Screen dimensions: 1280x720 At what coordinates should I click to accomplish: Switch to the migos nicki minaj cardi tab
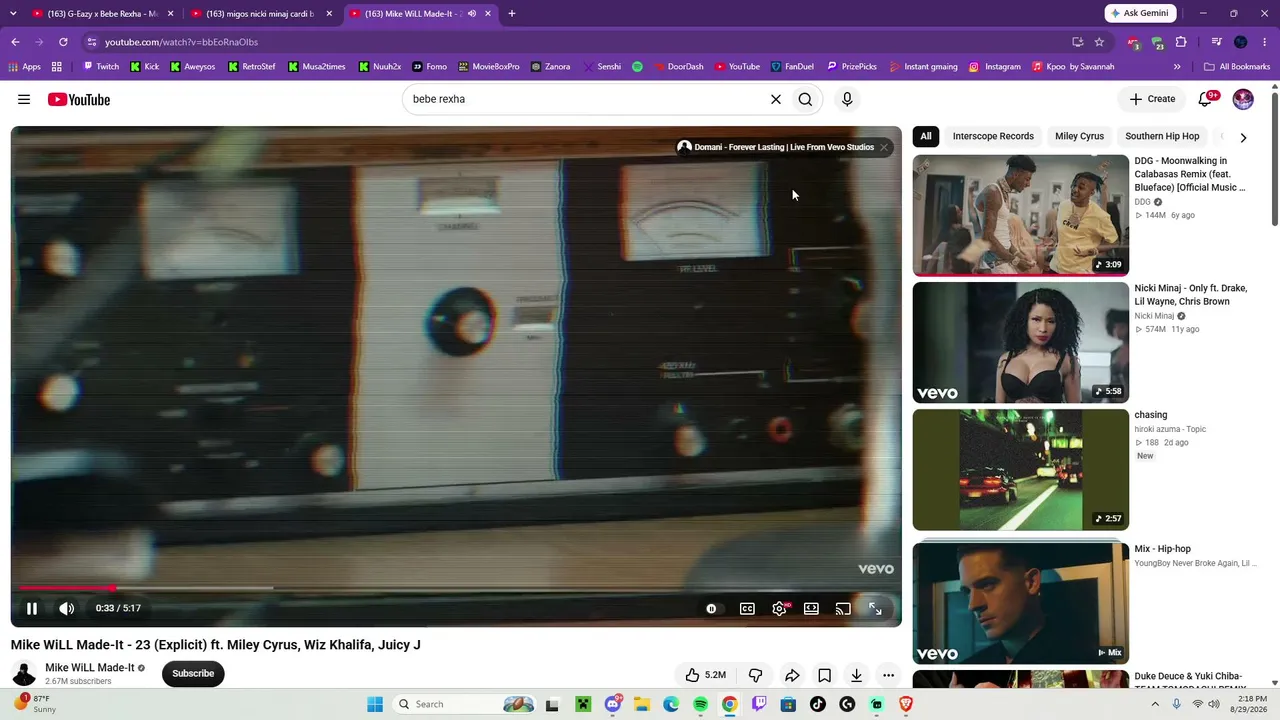pyautogui.click(x=262, y=14)
